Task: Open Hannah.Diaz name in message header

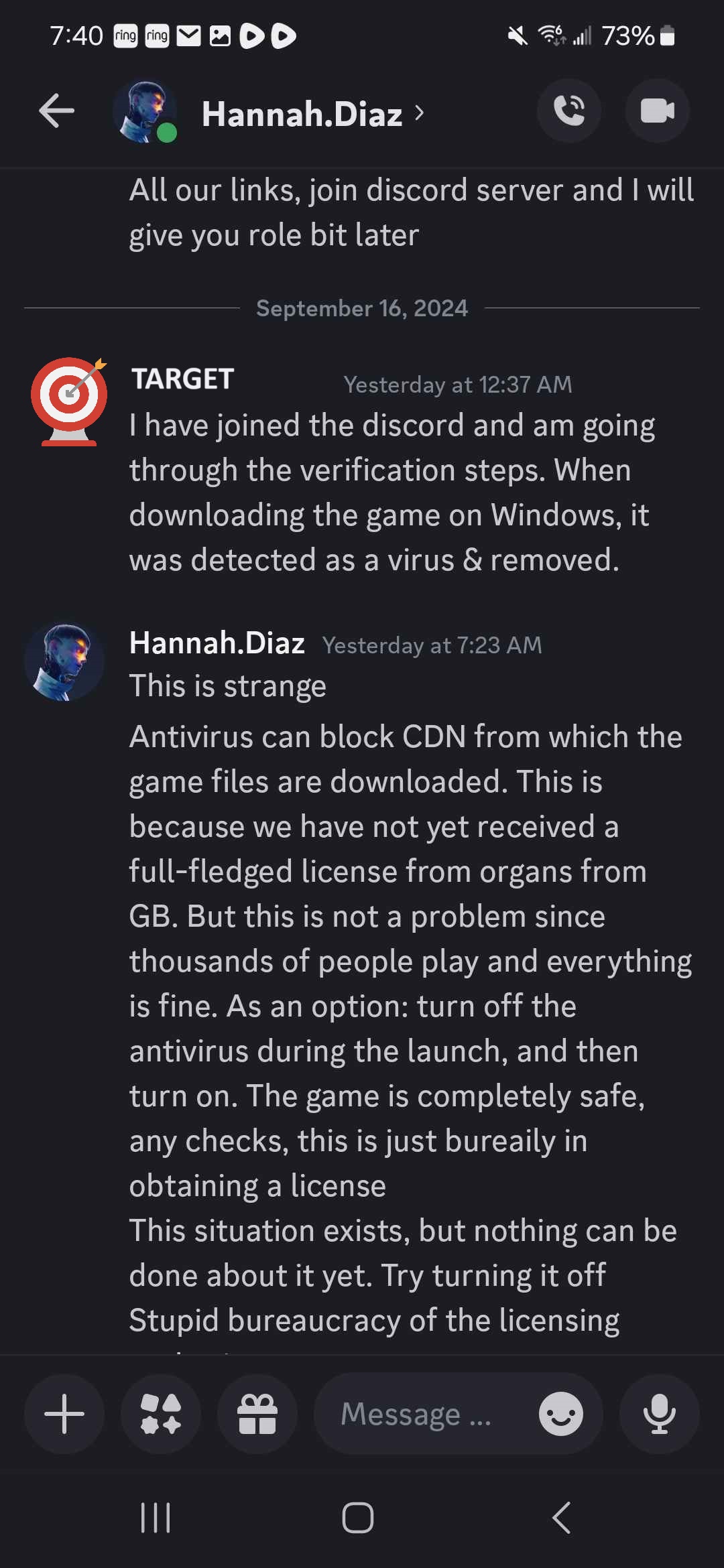Action: 217,643
